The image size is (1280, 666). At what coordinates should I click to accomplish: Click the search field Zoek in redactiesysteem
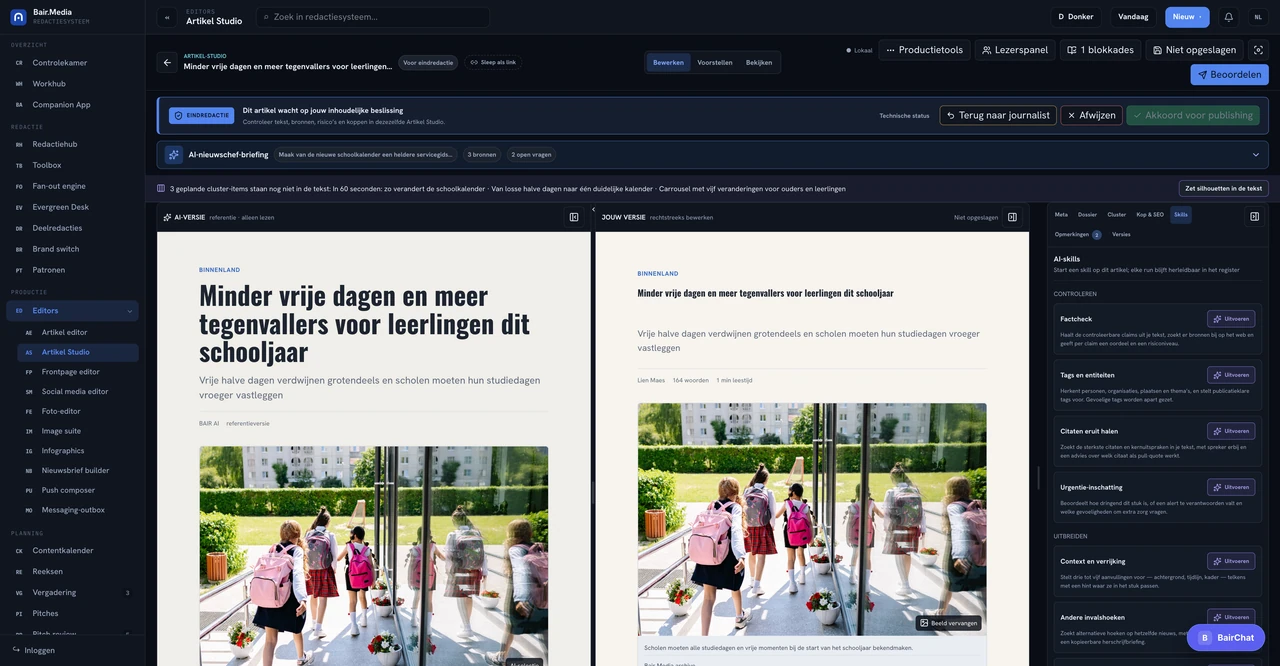pos(373,17)
